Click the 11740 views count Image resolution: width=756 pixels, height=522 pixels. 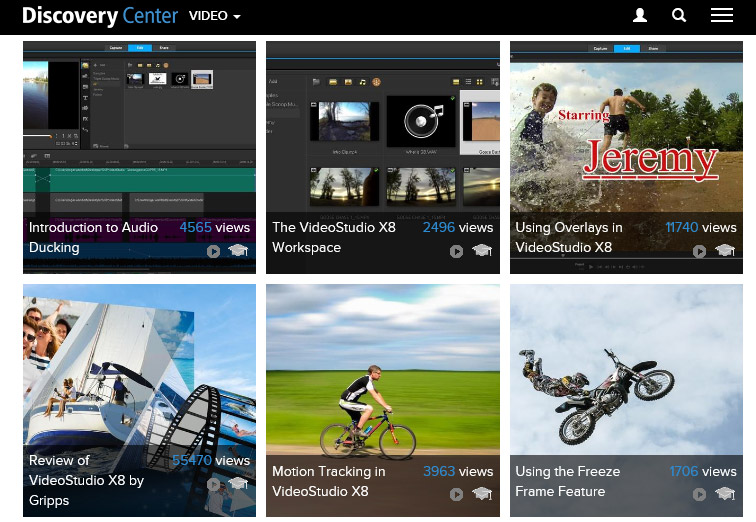701,228
